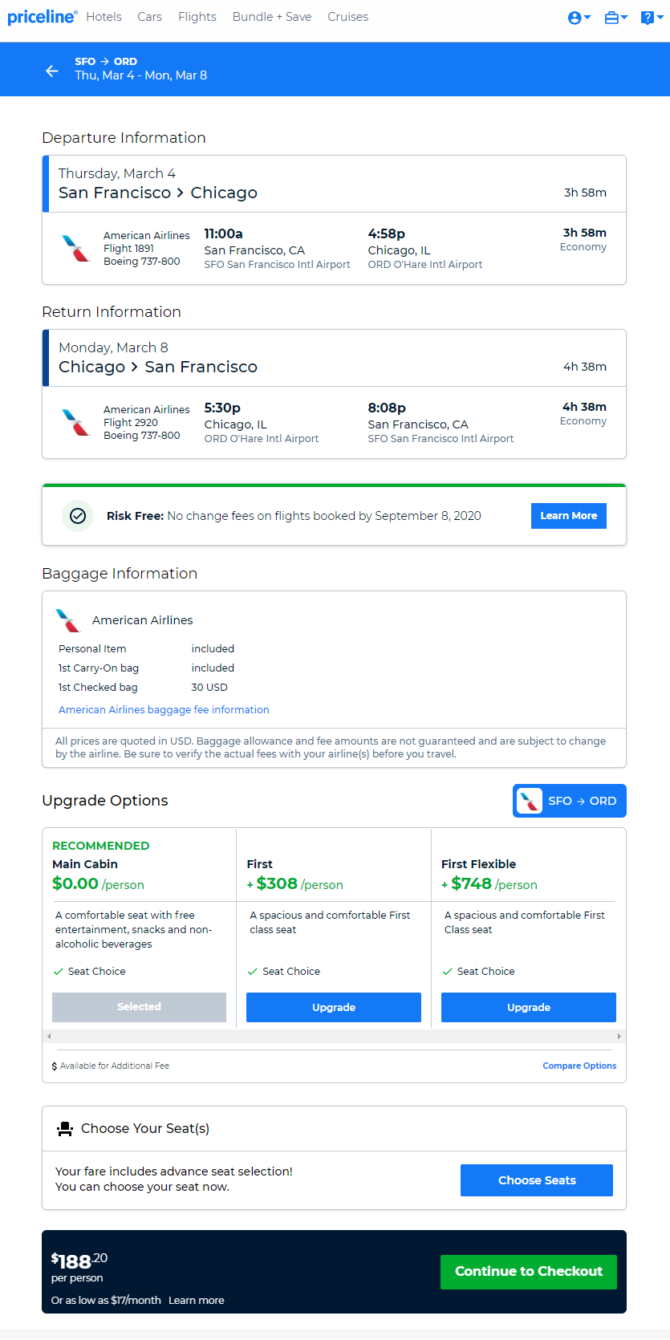This screenshot has height=1340, width=670.
Task: Open the Bundle + Save menu item
Action: pos(272,17)
